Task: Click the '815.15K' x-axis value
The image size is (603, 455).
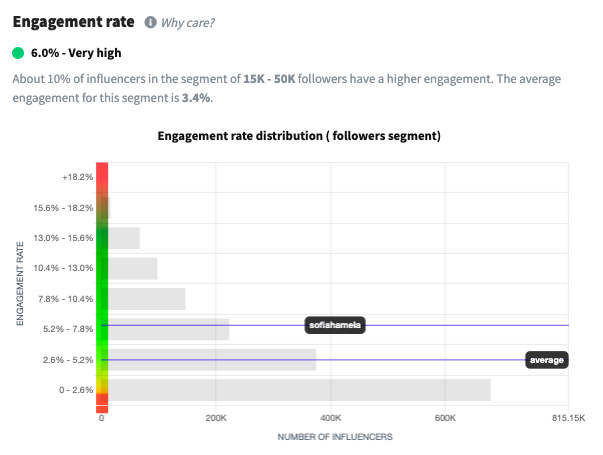Action: (568, 418)
